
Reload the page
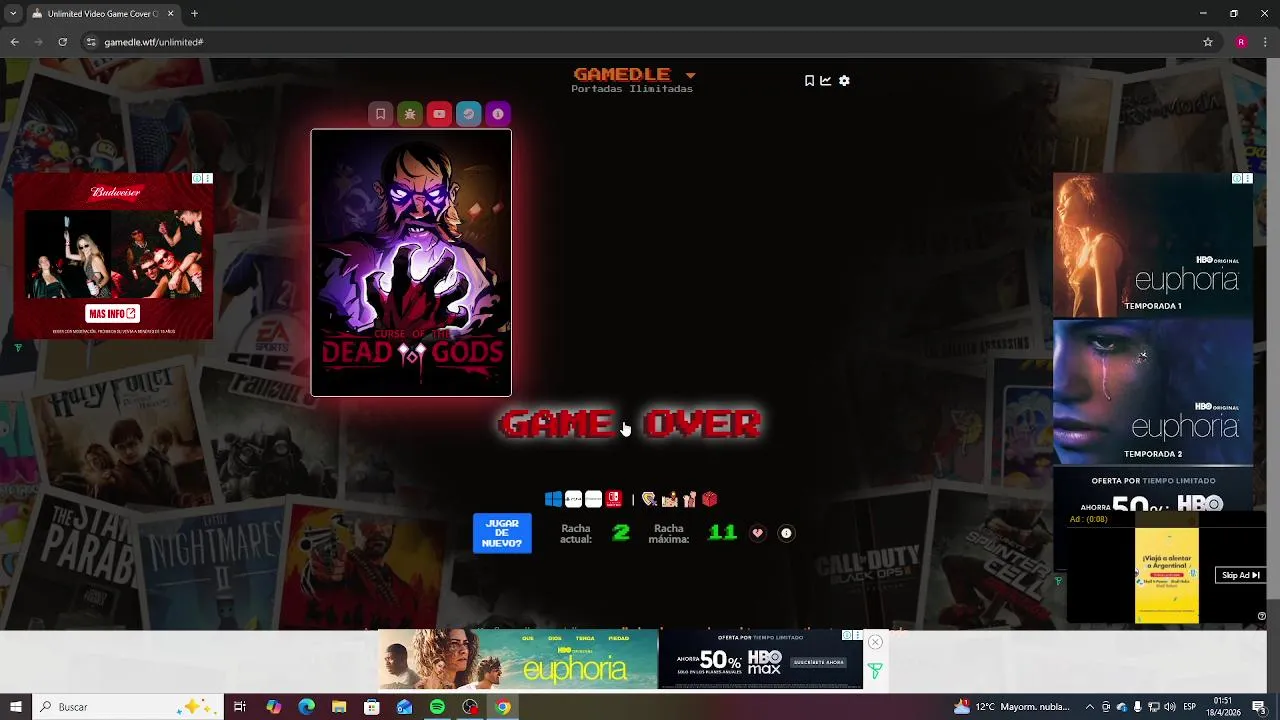62,42
